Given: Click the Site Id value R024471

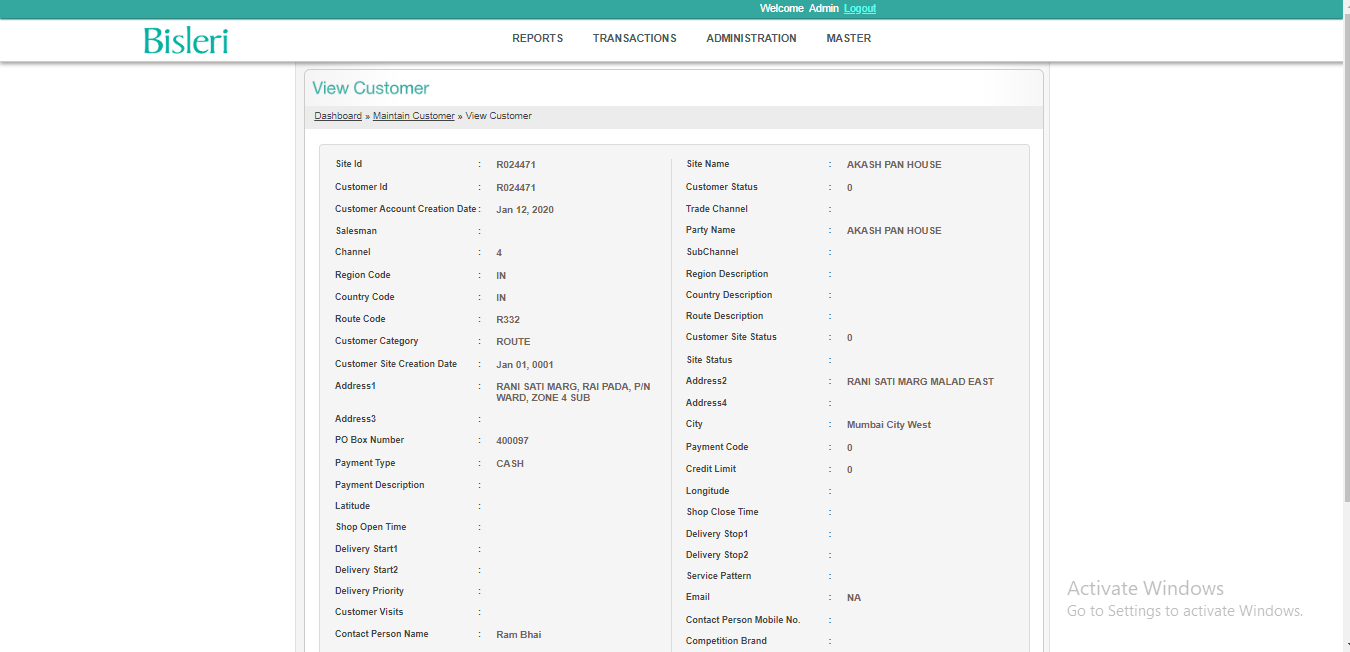Looking at the screenshot, I should pos(516,165).
